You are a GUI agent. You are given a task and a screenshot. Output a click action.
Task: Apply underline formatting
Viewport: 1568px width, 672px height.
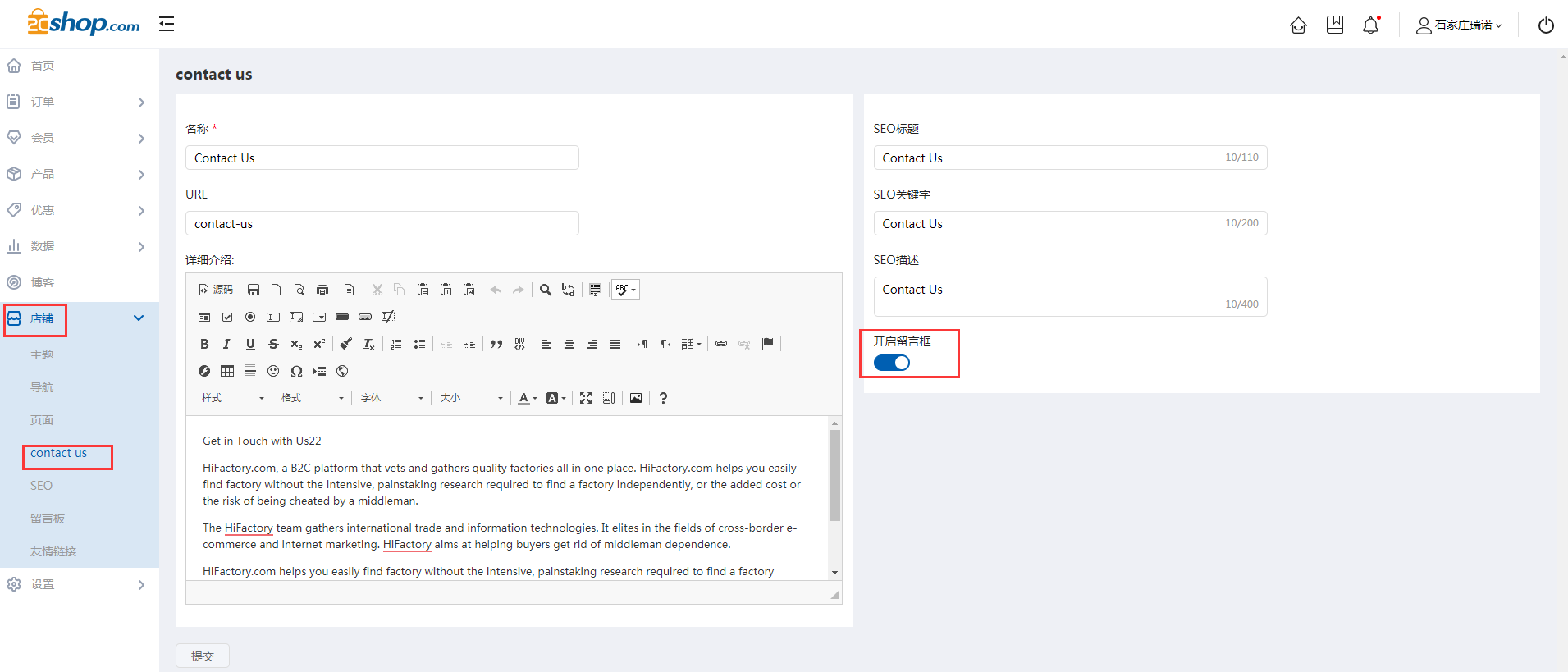[x=250, y=344]
